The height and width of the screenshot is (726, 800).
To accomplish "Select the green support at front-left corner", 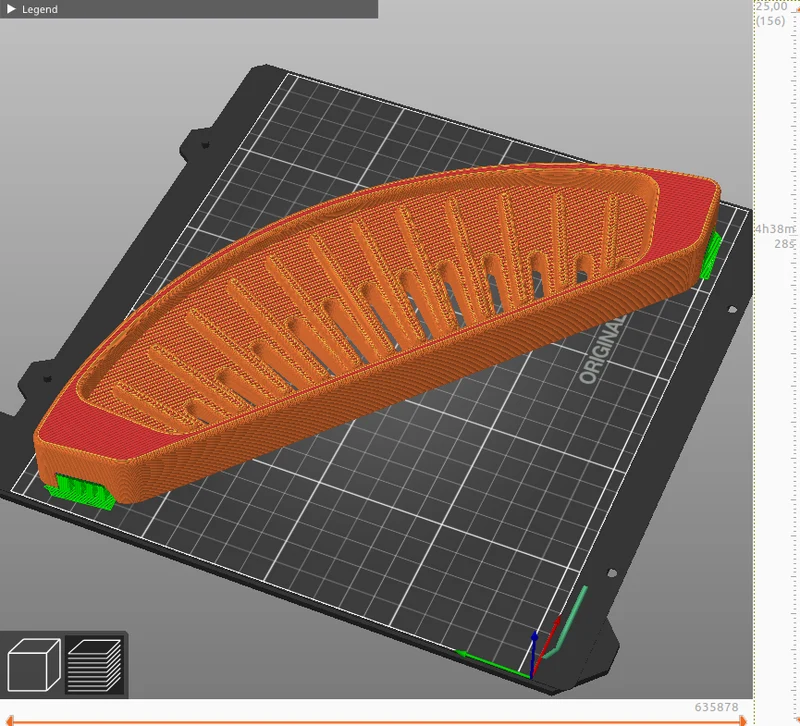I will click(82, 492).
